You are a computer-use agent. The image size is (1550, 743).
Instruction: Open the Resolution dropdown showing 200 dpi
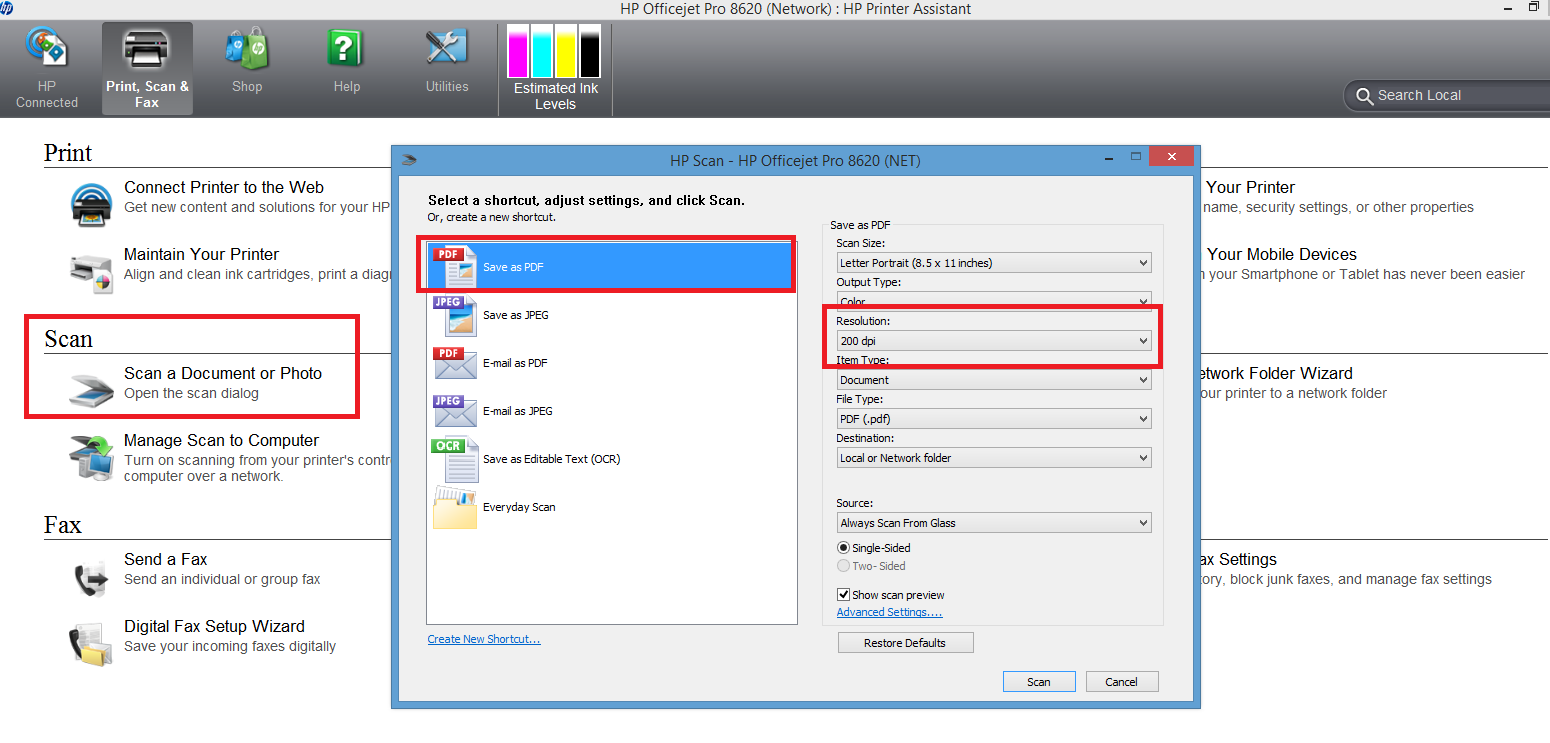(x=994, y=341)
